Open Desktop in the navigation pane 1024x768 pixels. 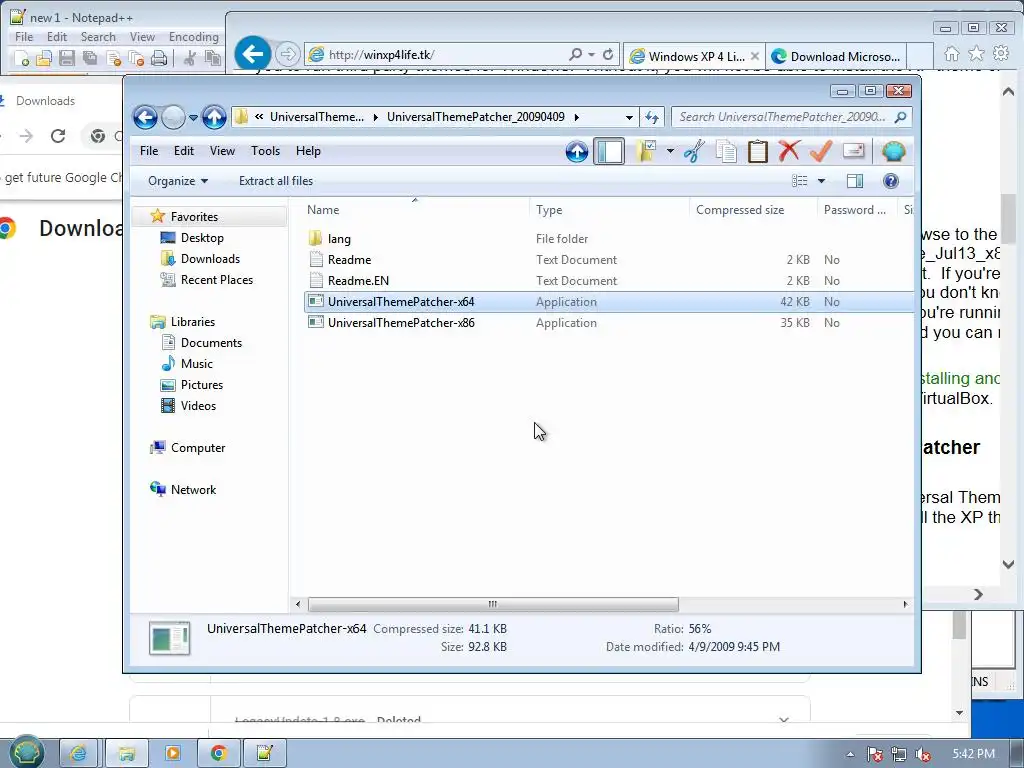[x=202, y=238]
